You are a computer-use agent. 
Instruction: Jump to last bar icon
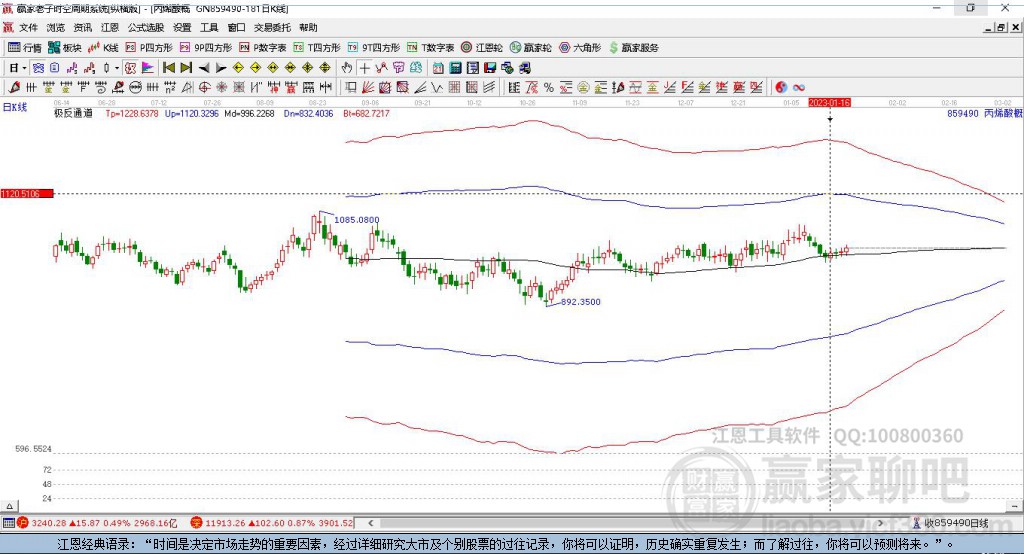click(186, 68)
